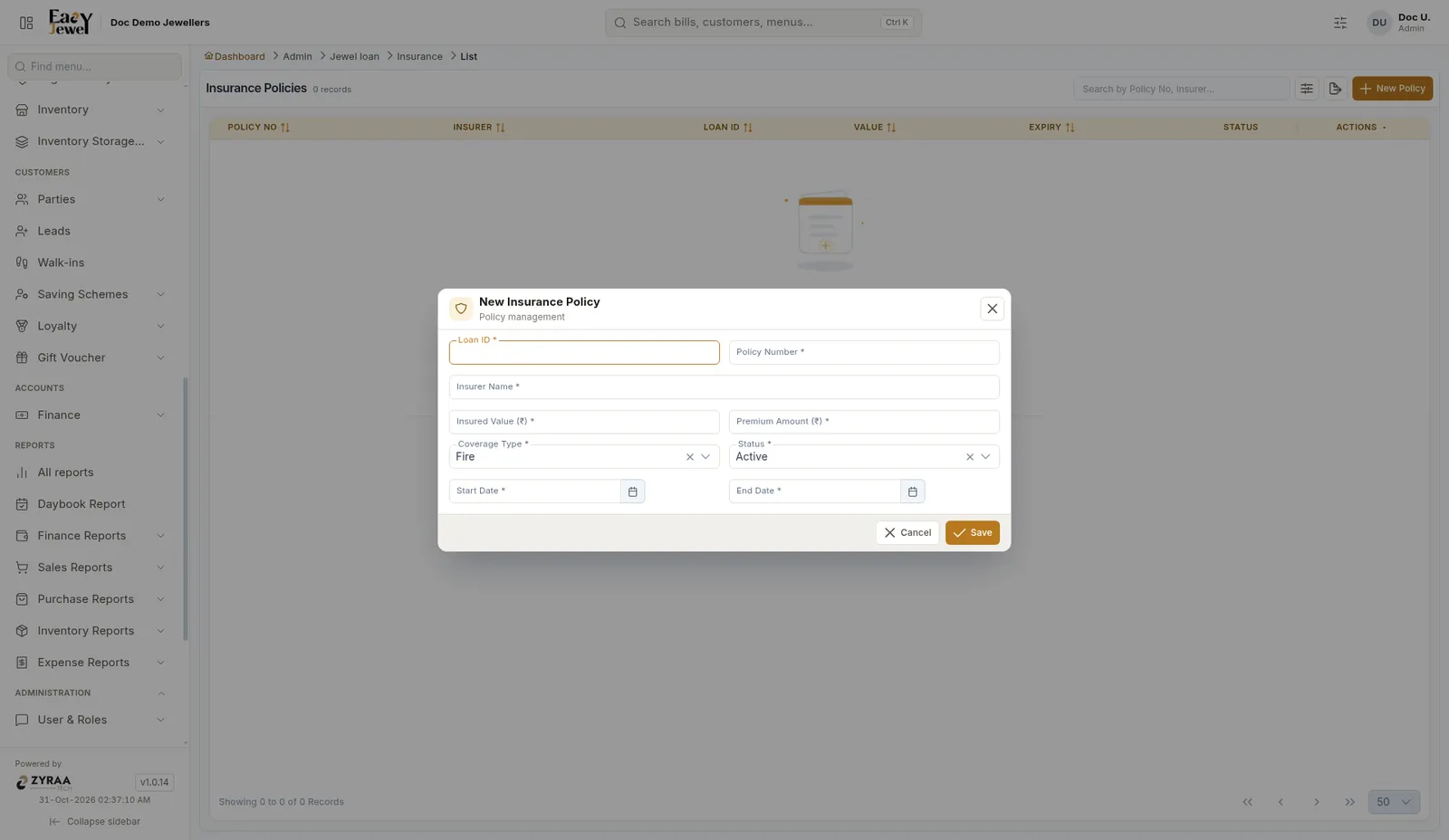Expand the Coverage Type dropdown

pos(705,457)
